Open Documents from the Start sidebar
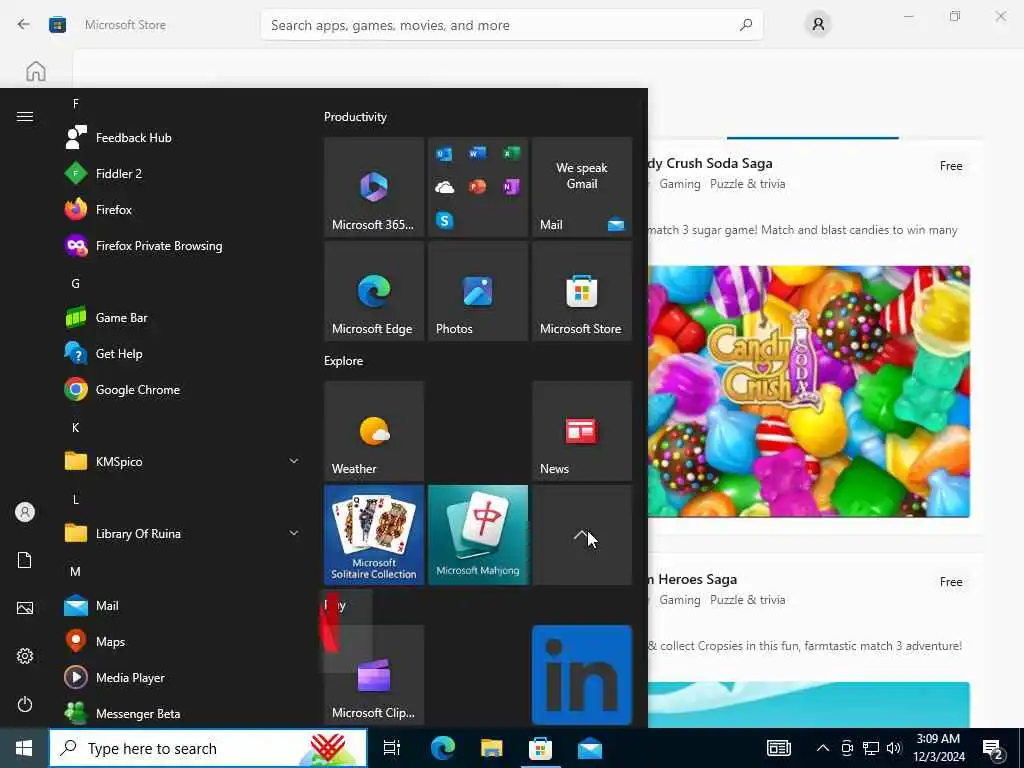The width and height of the screenshot is (1024, 768). tap(25, 560)
